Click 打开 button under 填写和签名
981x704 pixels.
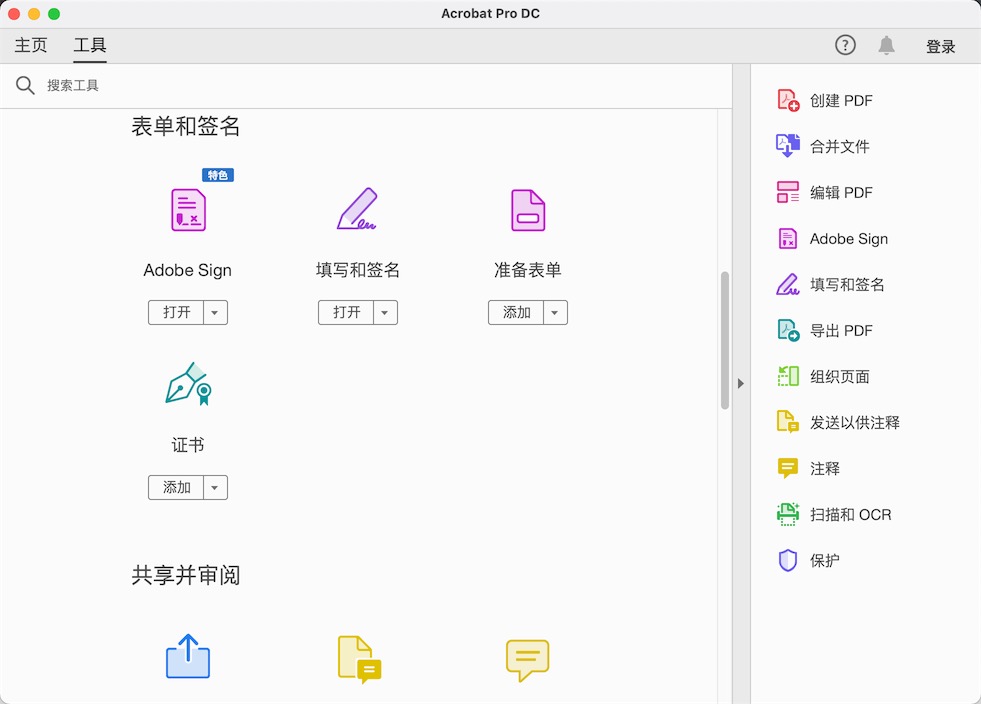tap(346, 312)
